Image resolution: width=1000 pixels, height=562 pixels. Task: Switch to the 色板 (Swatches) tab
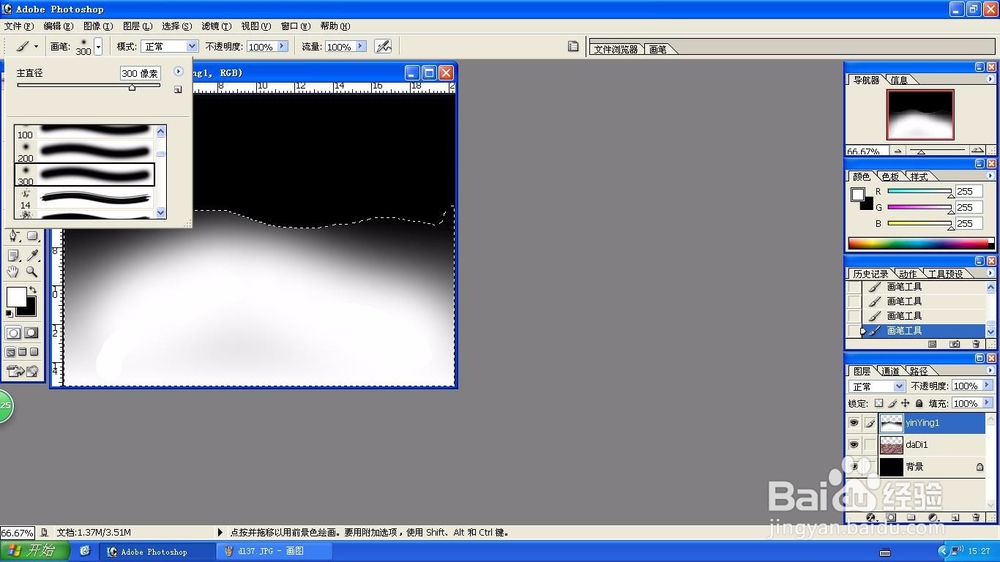[x=890, y=177]
